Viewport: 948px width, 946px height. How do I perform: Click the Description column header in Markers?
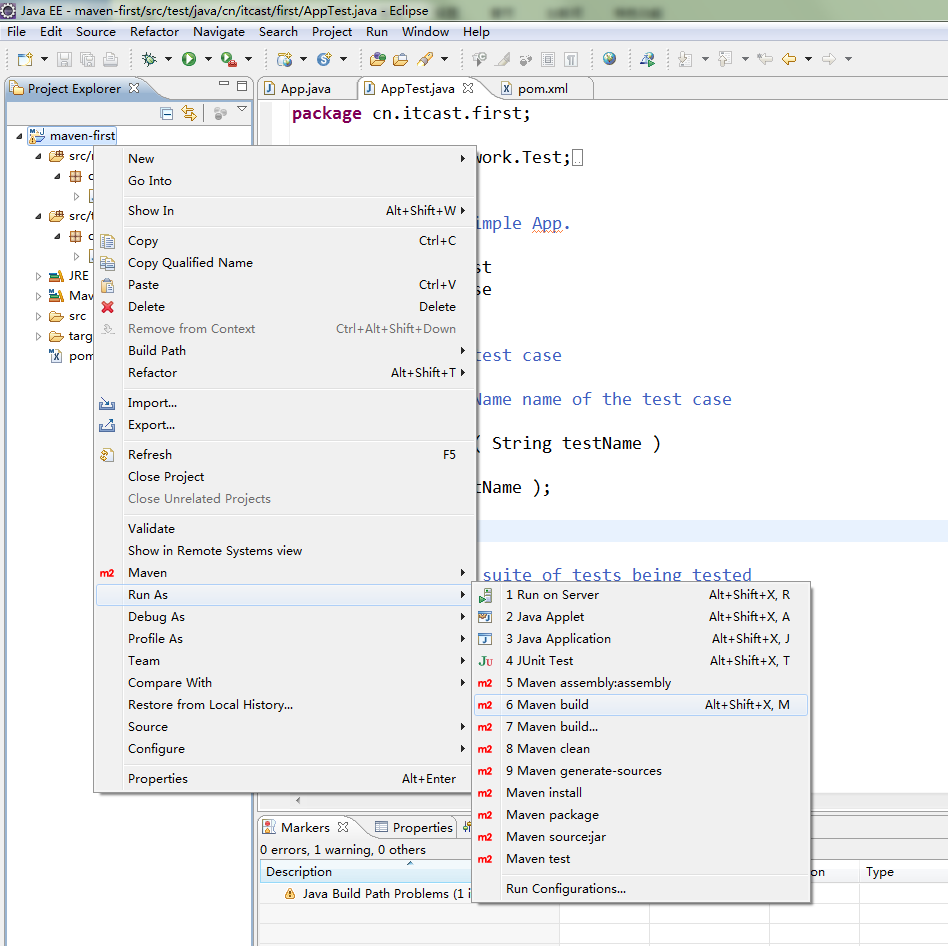coord(299,872)
